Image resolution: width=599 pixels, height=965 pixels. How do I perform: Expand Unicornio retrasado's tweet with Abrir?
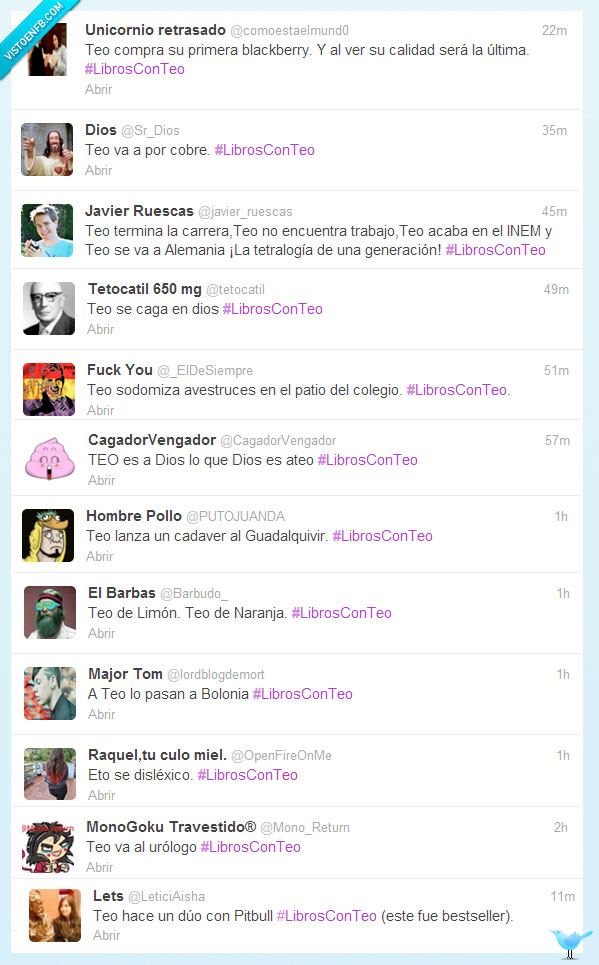click(x=98, y=89)
